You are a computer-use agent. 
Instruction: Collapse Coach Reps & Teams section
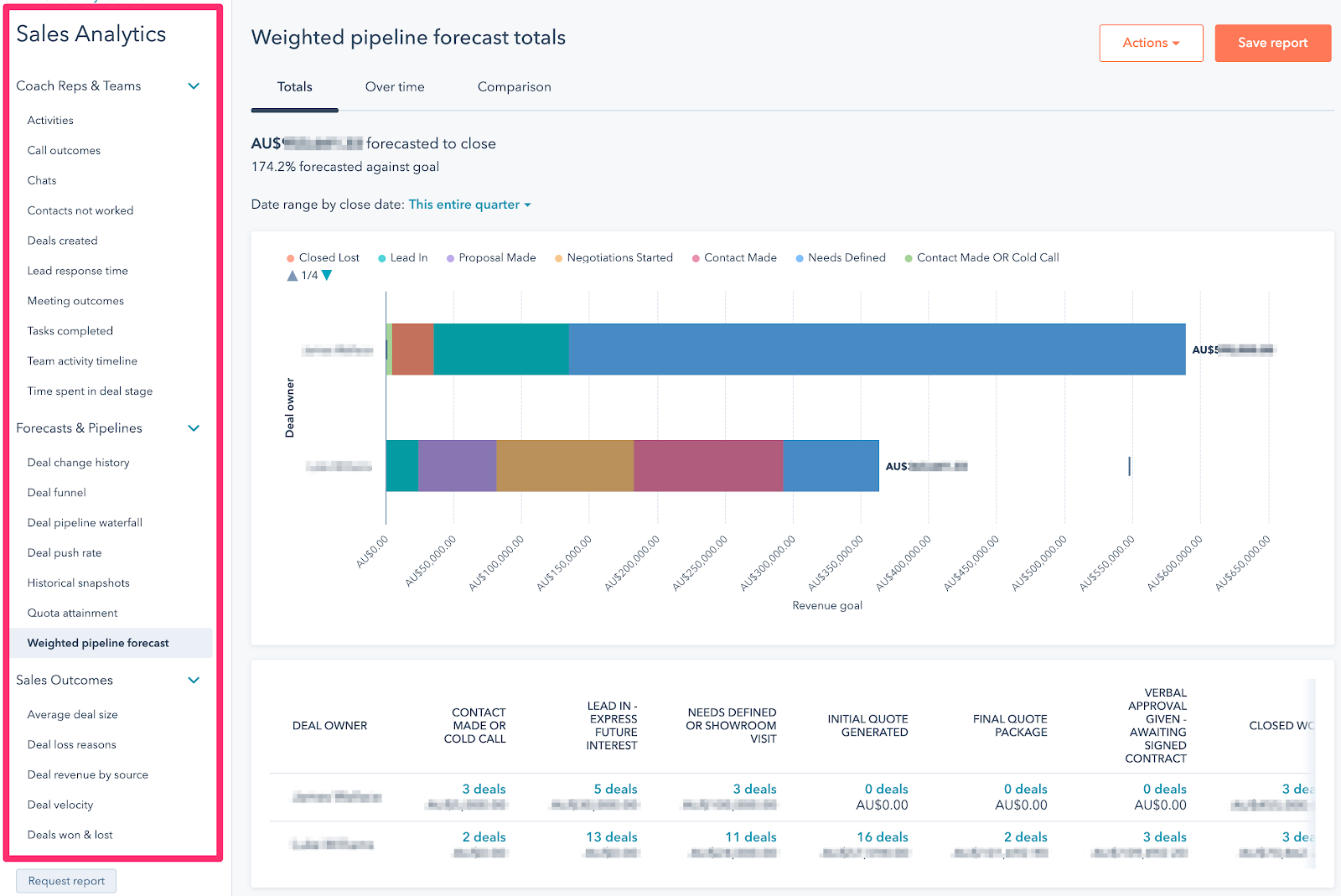(x=194, y=86)
